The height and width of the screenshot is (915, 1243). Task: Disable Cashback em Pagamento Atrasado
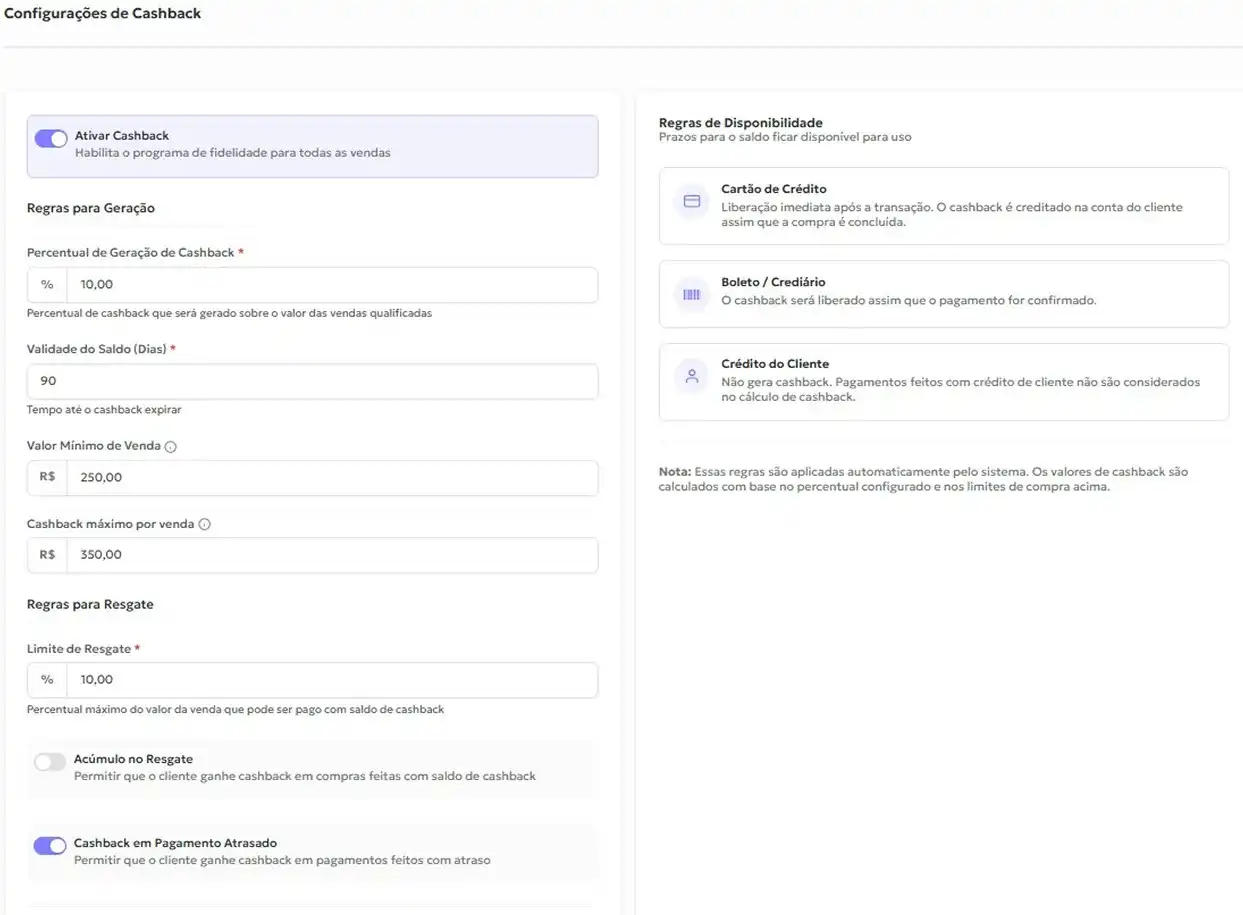click(x=49, y=845)
